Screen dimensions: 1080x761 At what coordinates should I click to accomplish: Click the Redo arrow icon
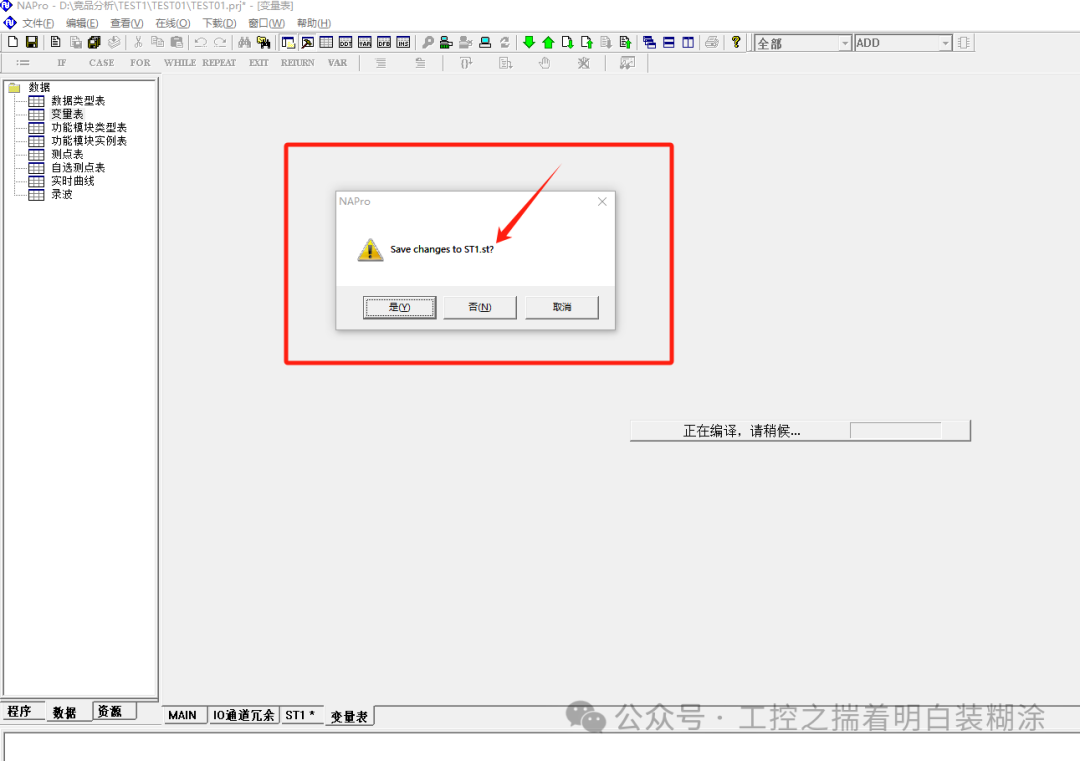tap(220, 43)
